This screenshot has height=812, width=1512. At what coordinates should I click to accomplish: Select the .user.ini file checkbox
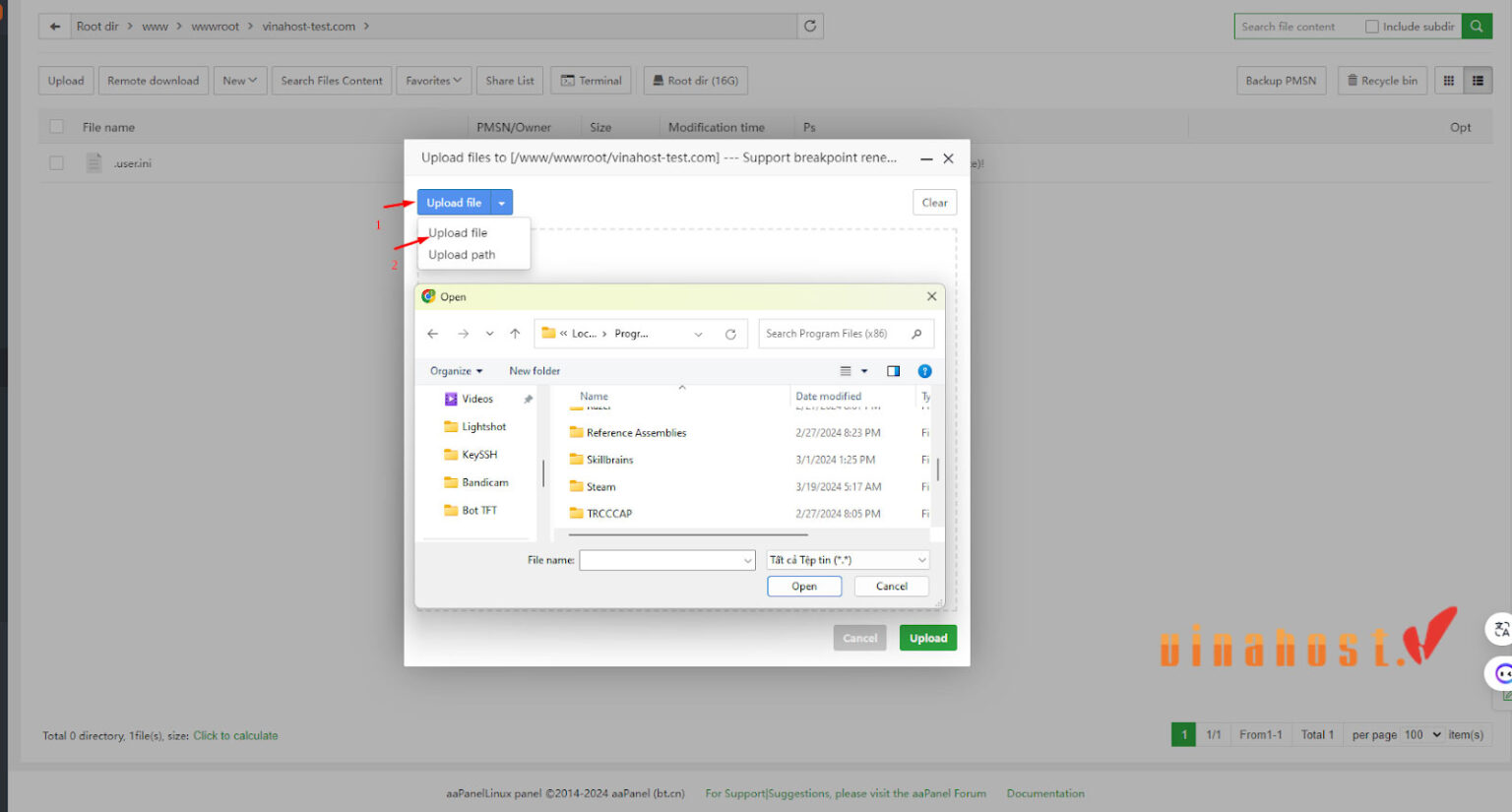coord(57,163)
